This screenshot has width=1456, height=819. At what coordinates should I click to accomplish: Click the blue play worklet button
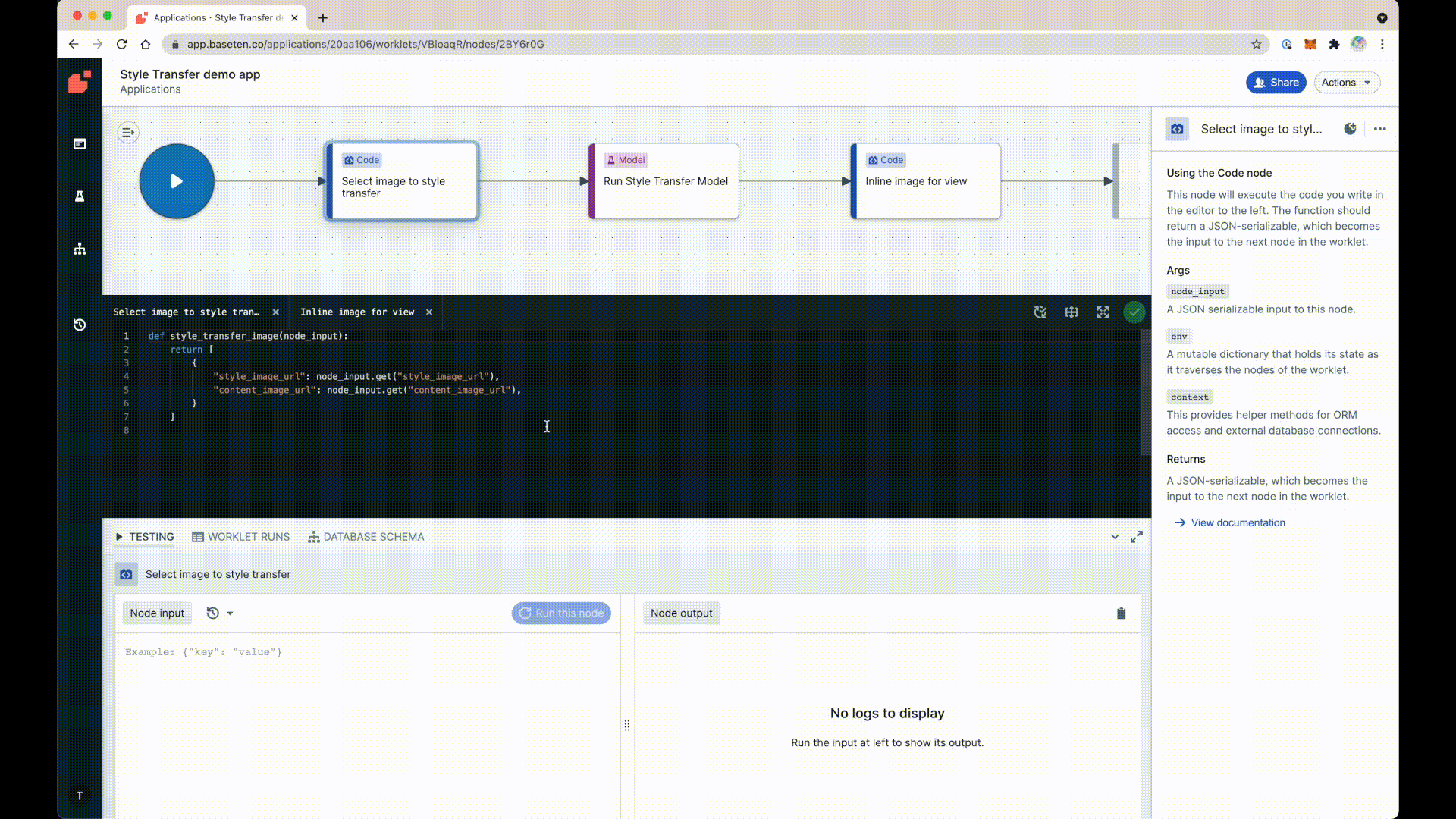click(177, 181)
